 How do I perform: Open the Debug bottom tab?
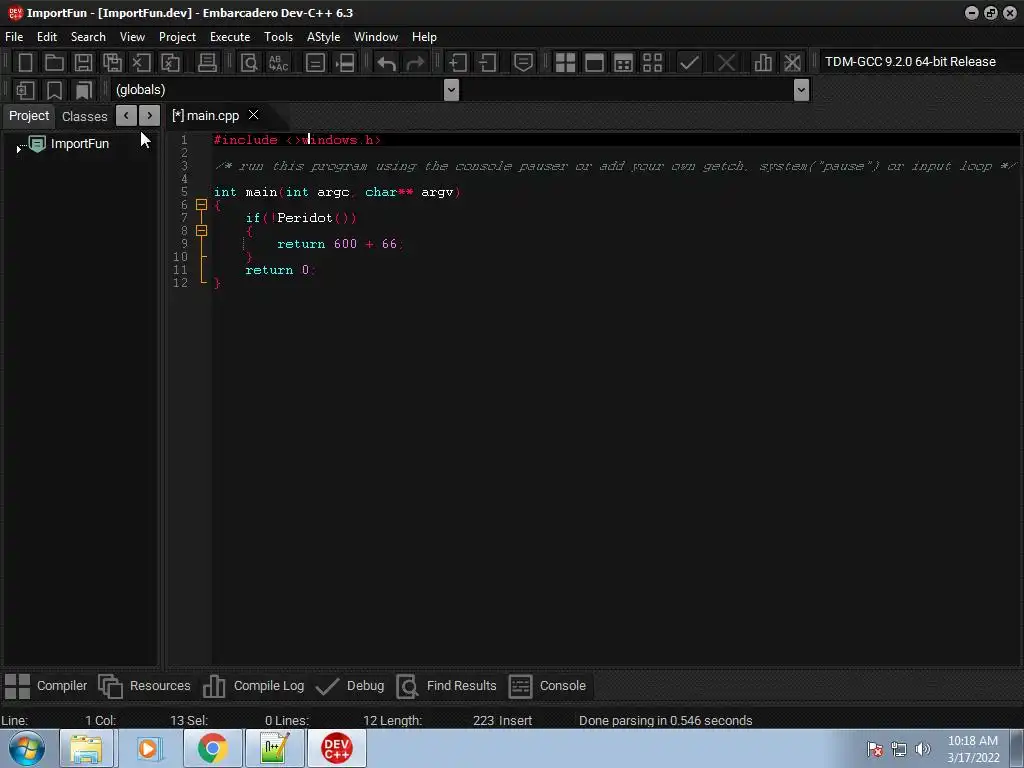[350, 686]
